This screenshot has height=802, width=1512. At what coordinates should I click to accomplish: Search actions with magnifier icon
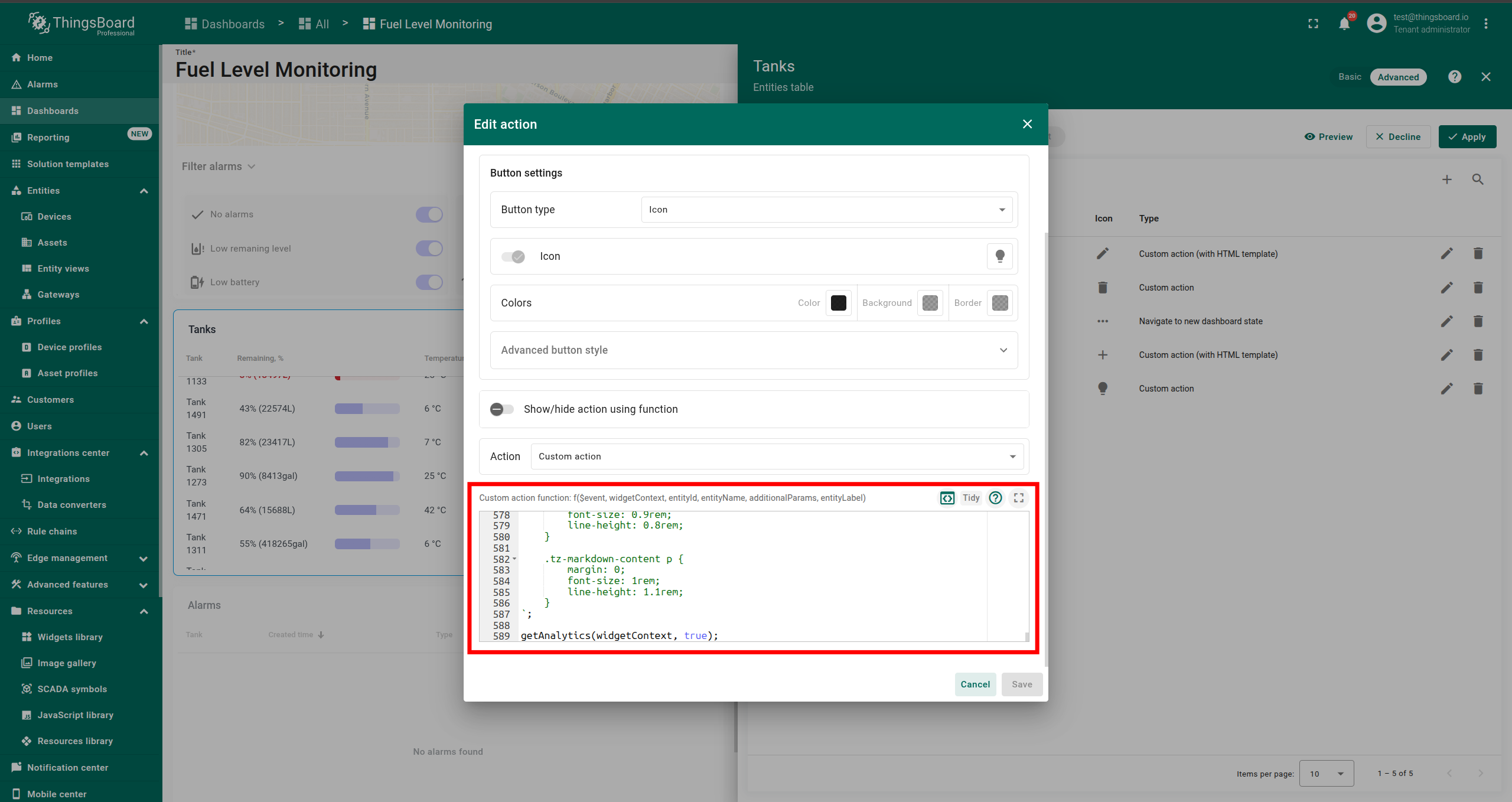coord(1478,180)
